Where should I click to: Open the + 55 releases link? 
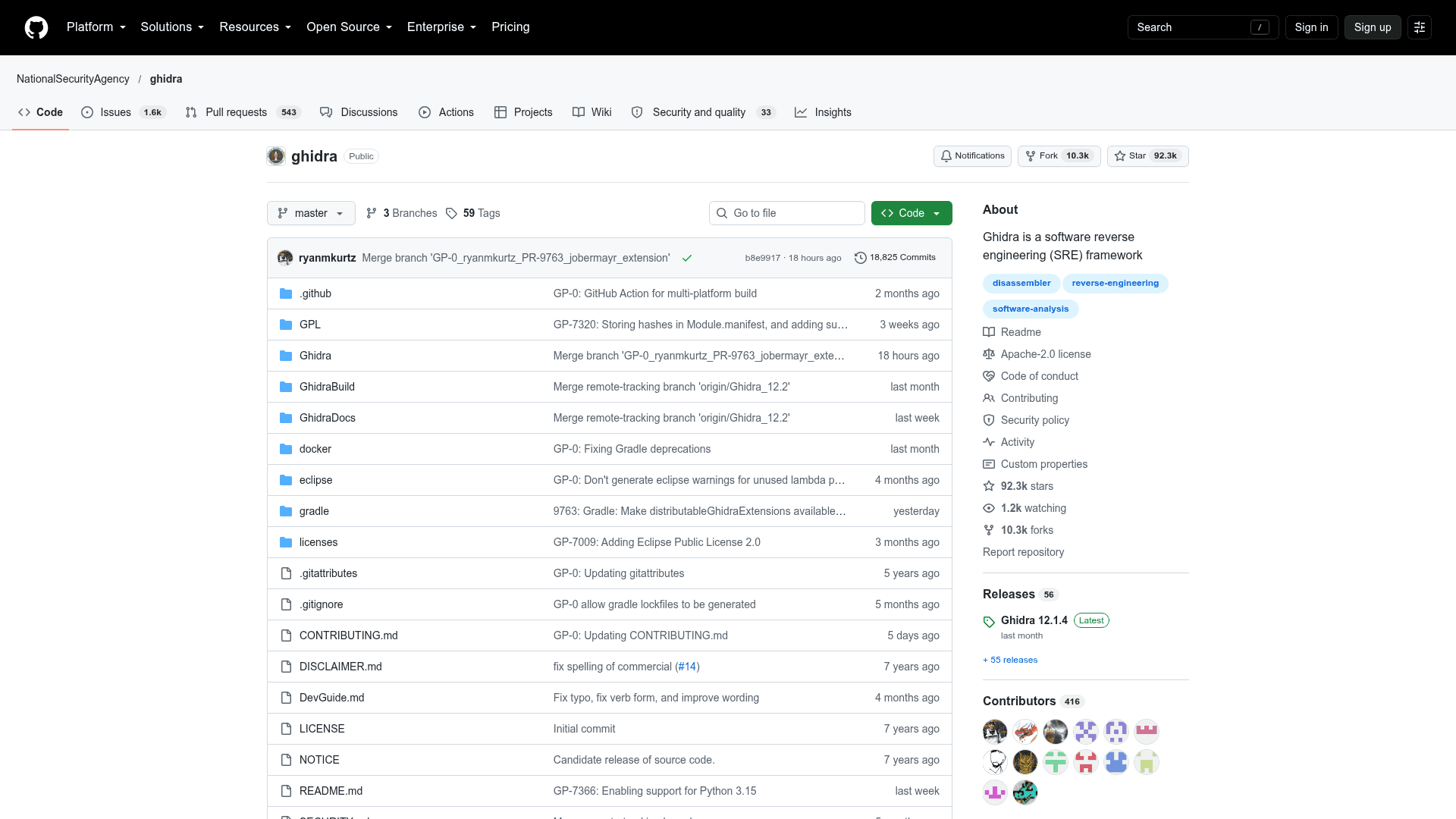coord(1010,660)
